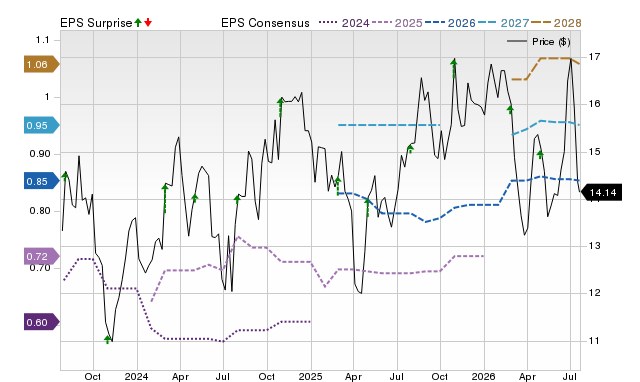This screenshot has height=382, width=640.
Task: Click the 17 price axis label
Action: click(x=595, y=56)
